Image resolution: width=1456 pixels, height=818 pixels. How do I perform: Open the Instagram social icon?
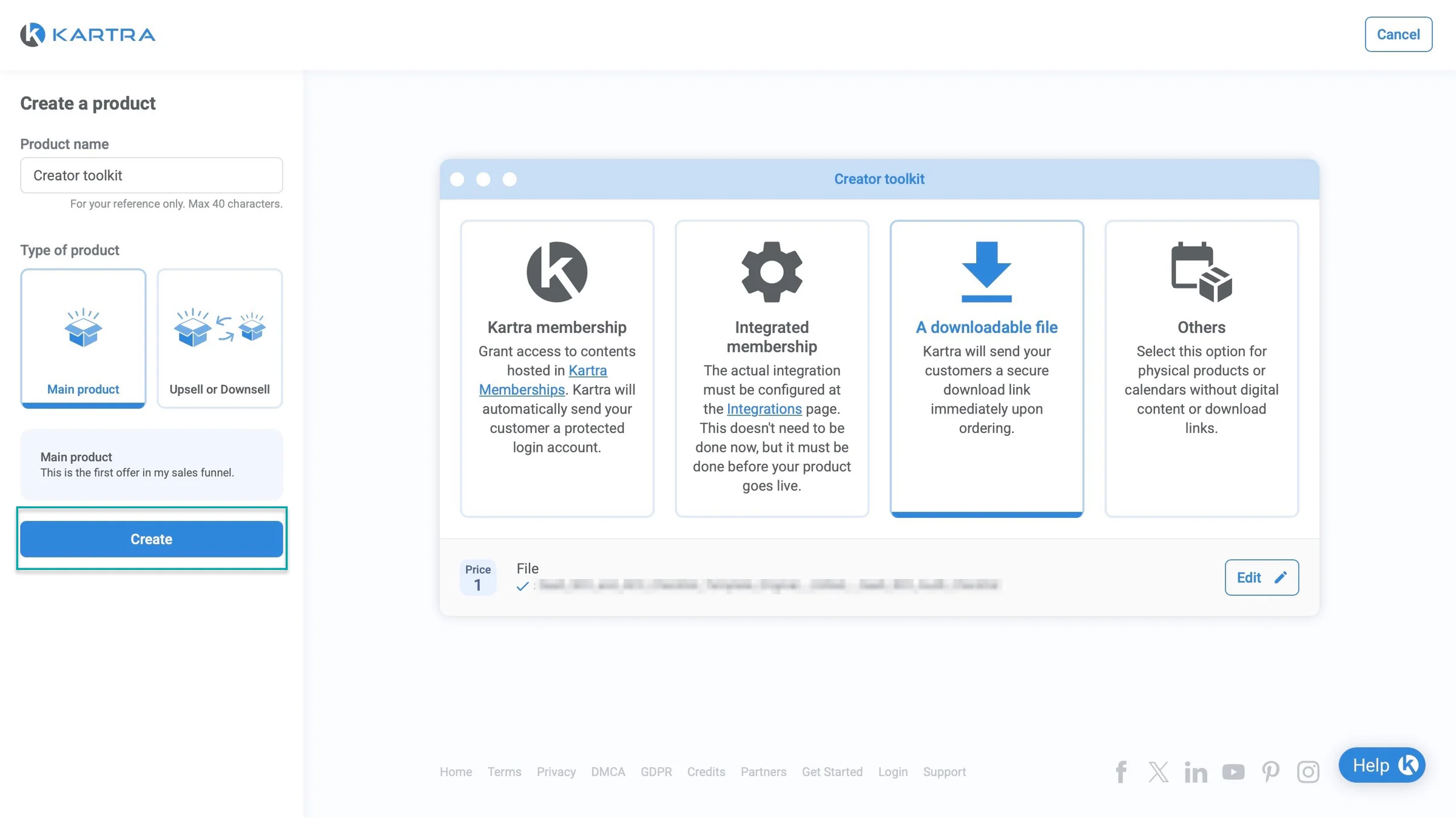coord(1308,772)
